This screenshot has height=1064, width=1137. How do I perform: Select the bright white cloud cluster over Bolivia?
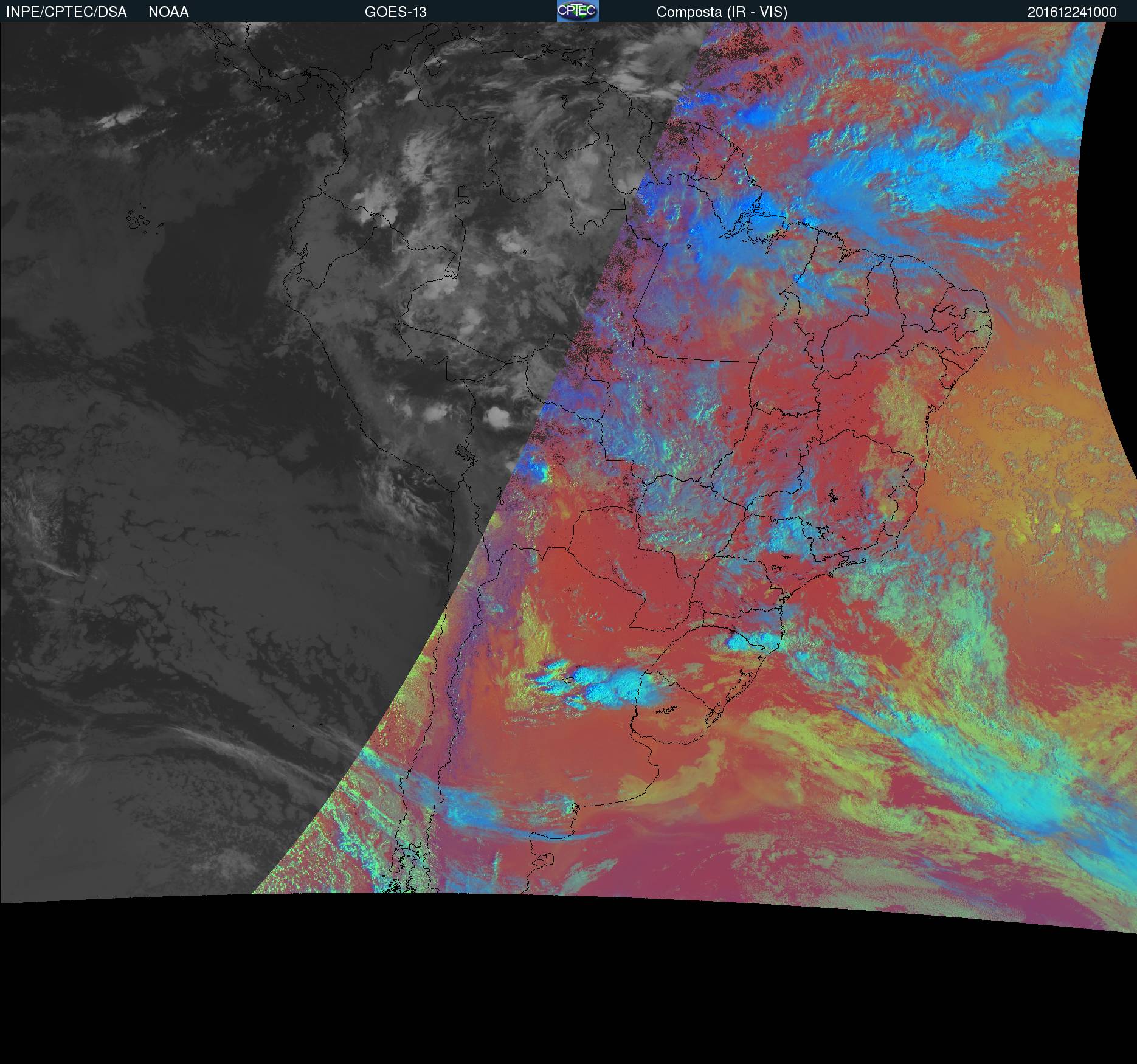click(499, 417)
